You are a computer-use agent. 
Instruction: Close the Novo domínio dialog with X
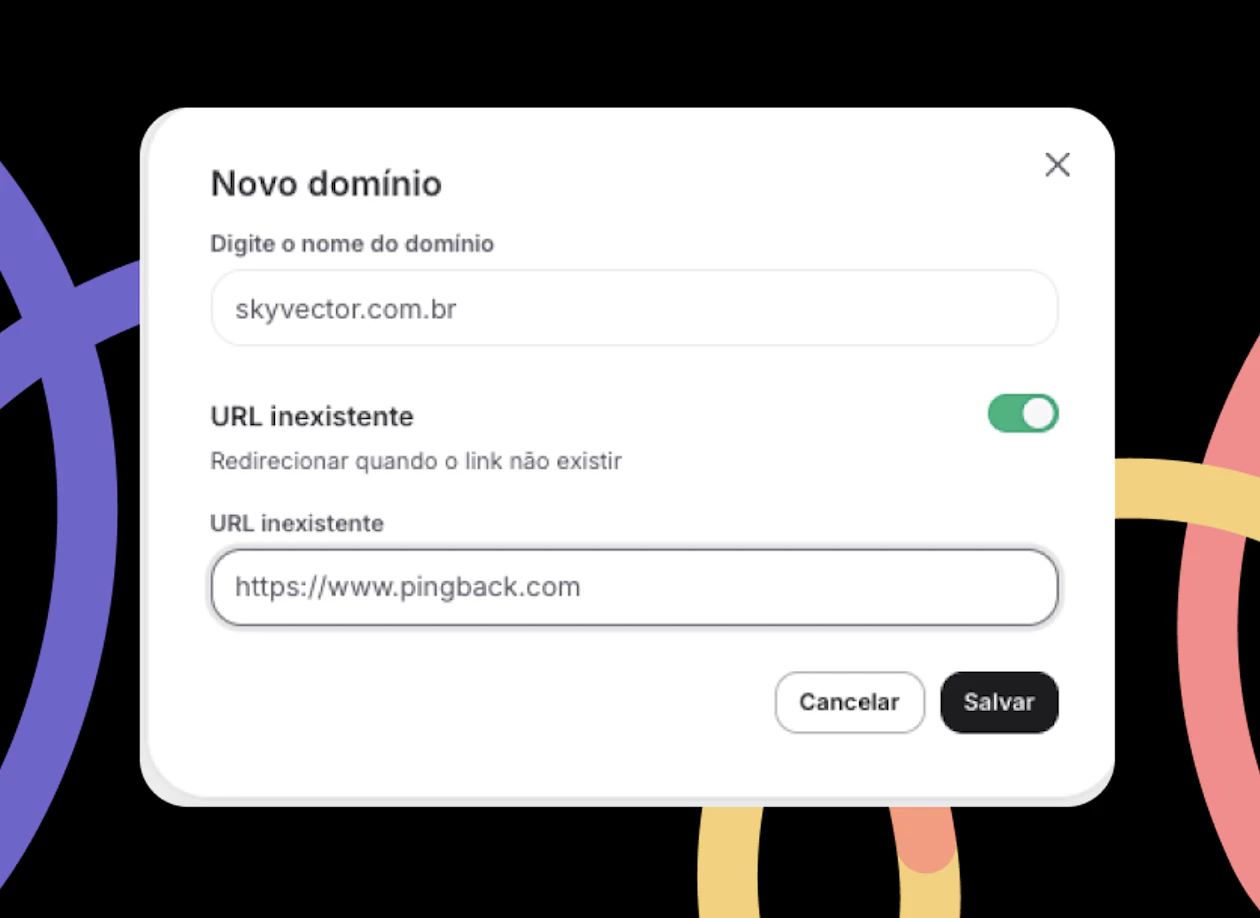tap(1057, 165)
